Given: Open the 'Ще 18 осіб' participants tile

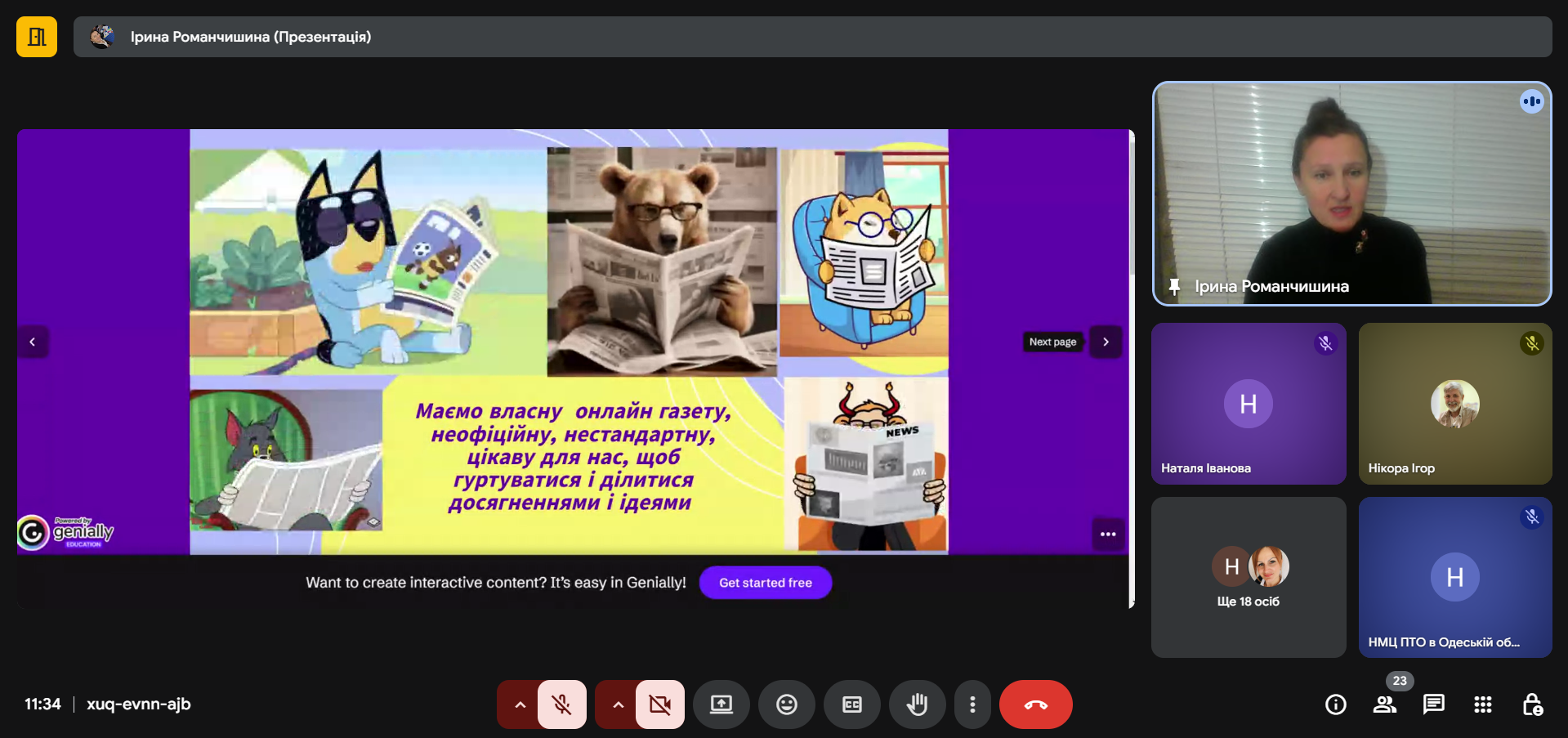Looking at the screenshot, I should (1248, 577).
